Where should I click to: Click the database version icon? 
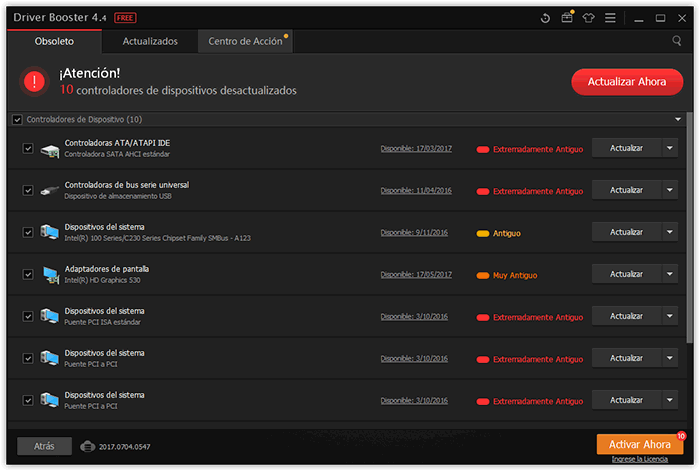87,446
